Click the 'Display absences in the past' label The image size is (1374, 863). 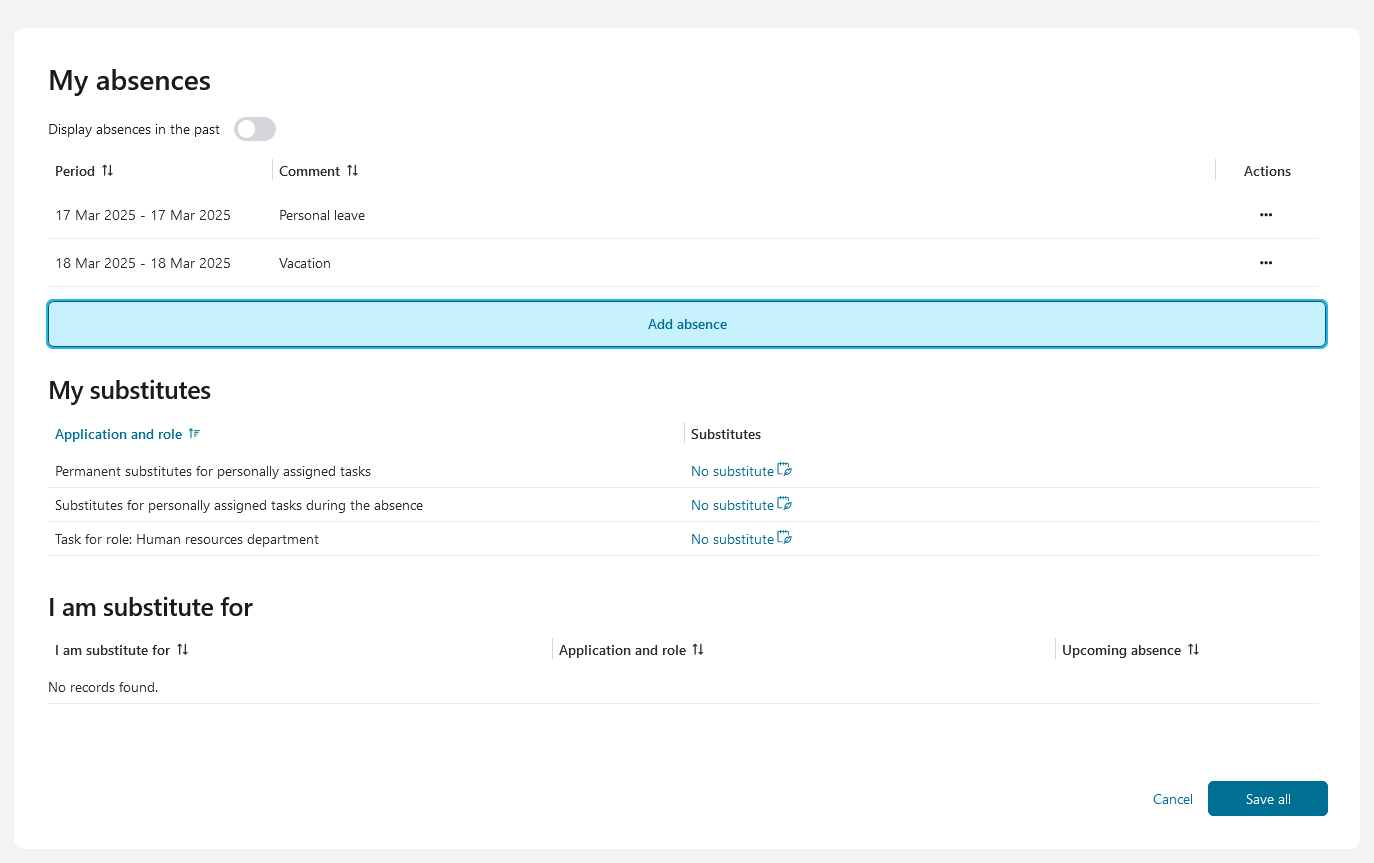click(x=134, y=129)
